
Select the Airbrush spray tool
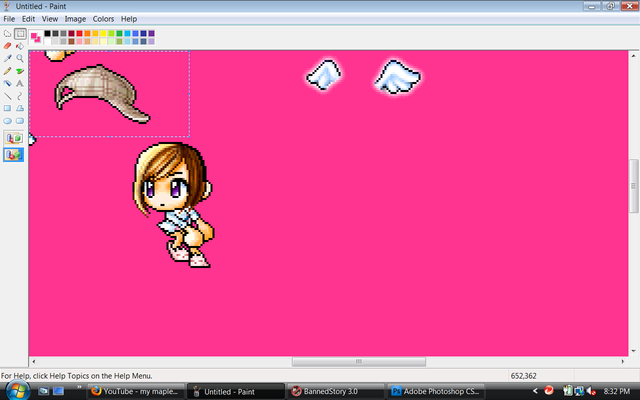(x=7, y=83)
